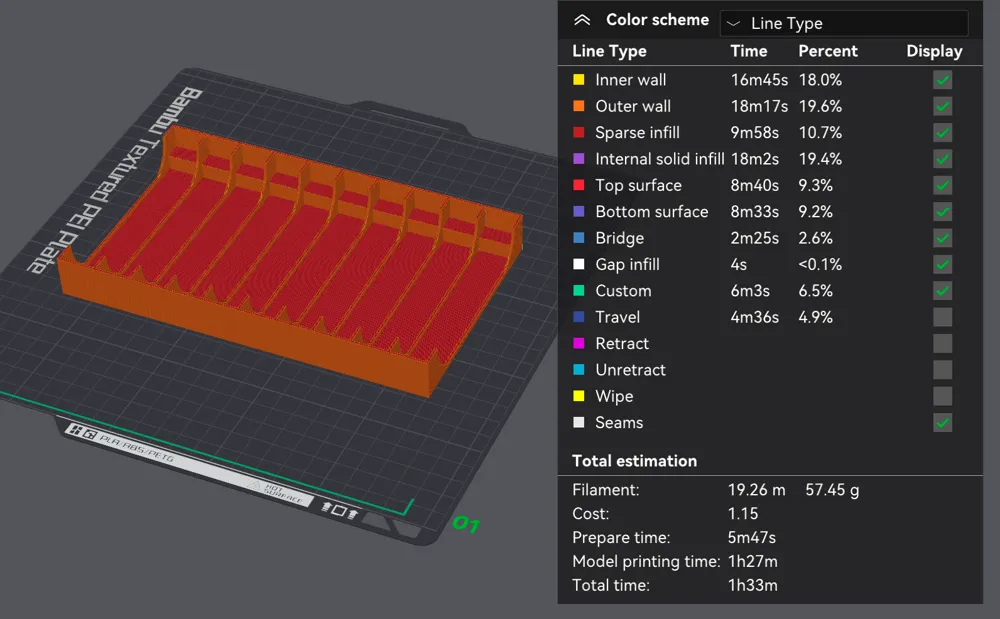
Task: Click the Time column header
Action: [x=749, y=51]
